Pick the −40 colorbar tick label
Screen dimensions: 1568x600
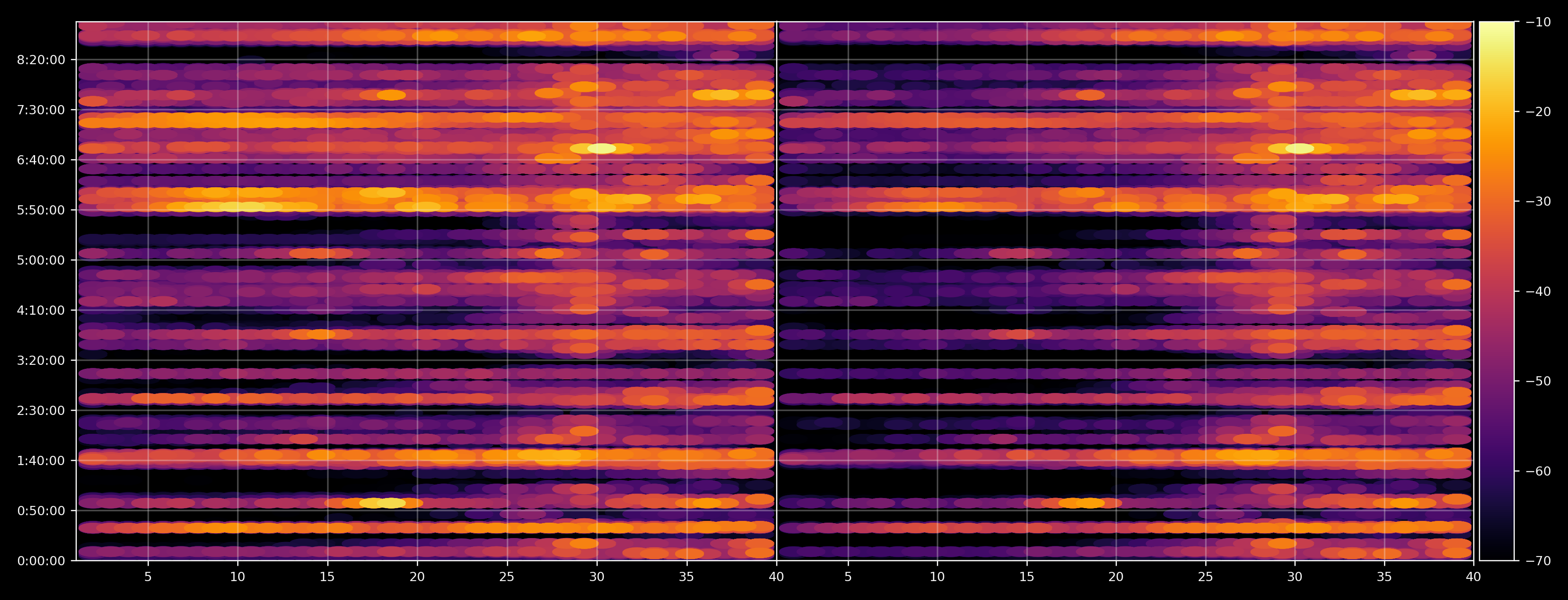click(1539, 291)
